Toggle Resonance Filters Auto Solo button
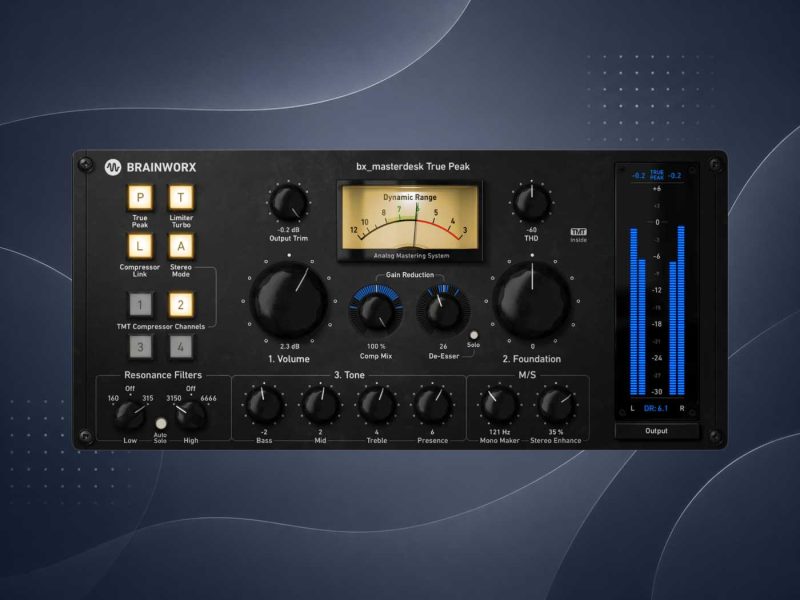Viewport: 800px width, 600px height. point(161,423)
